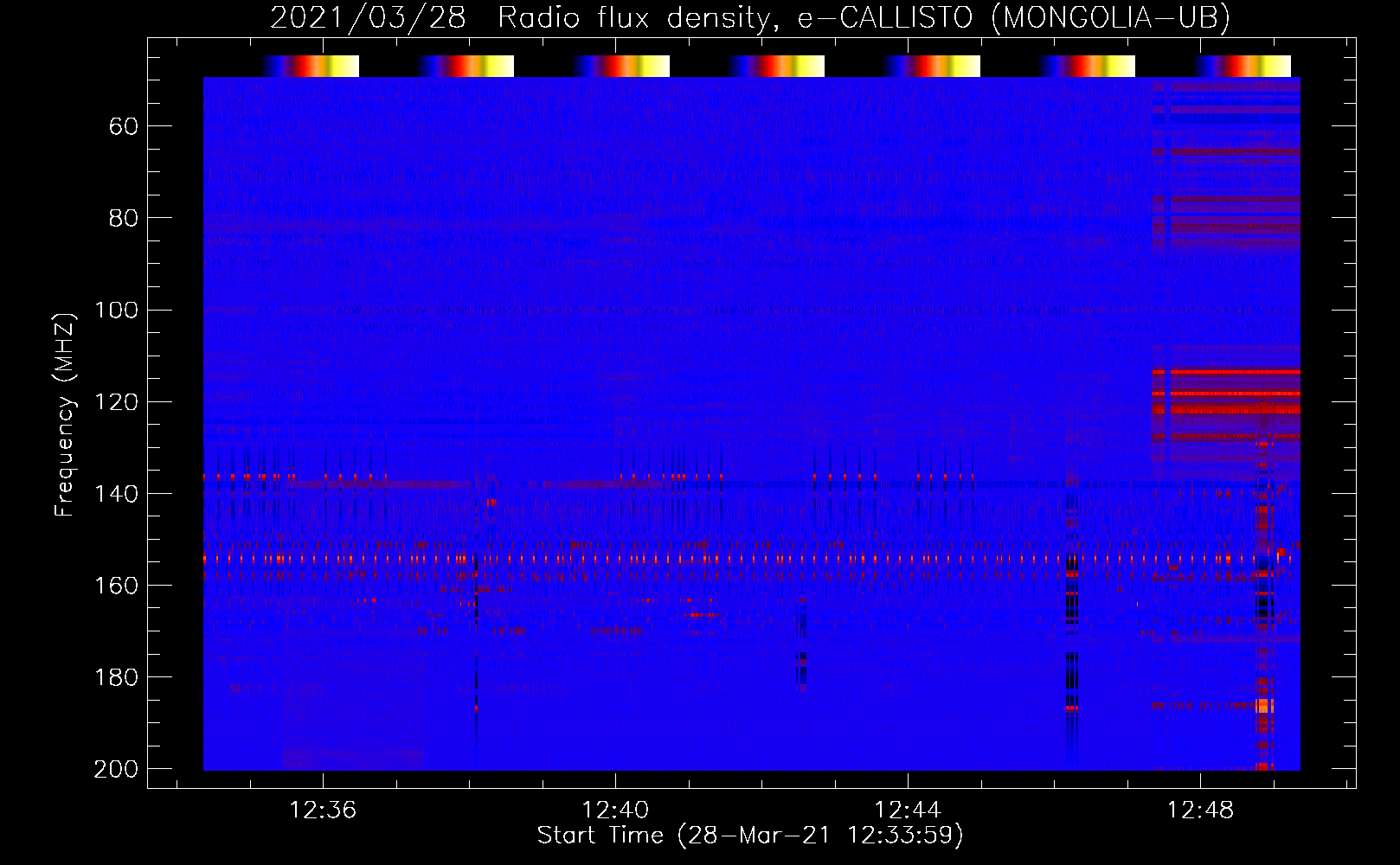This screenshot has height=865, width=1400.
Task: Click the 12:44 time tick label
Action: (908, 811)
